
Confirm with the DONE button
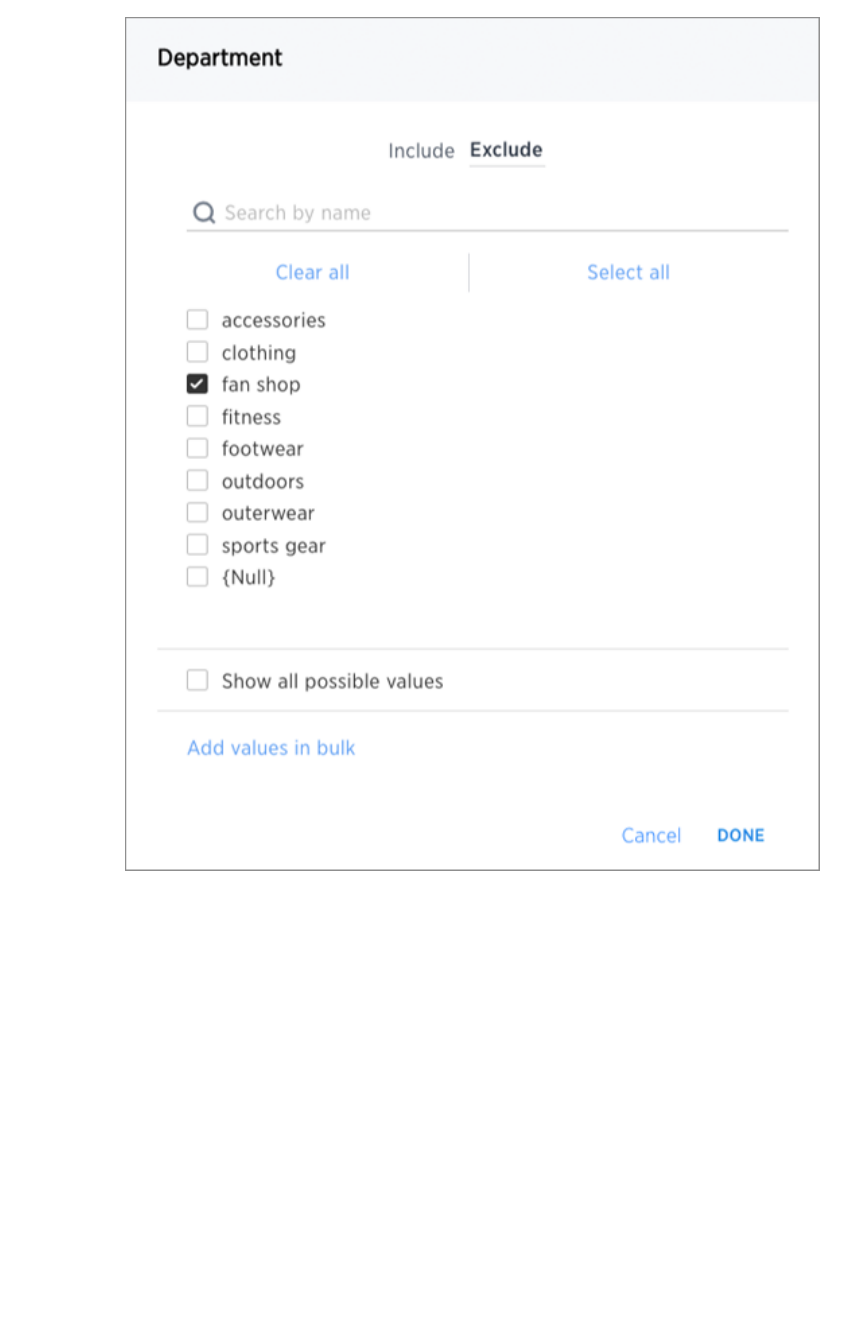pyautogui.click(x=740, y=835)
